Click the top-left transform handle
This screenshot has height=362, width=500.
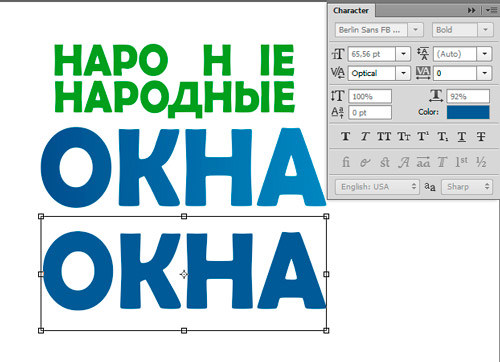[x=41, y=216]
